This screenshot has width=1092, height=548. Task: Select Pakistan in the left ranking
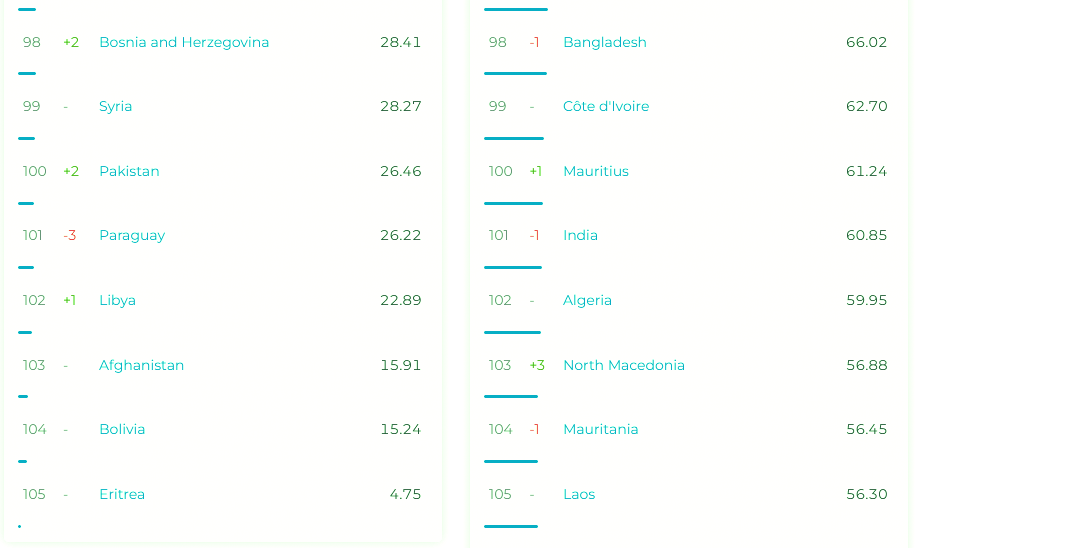129,171
